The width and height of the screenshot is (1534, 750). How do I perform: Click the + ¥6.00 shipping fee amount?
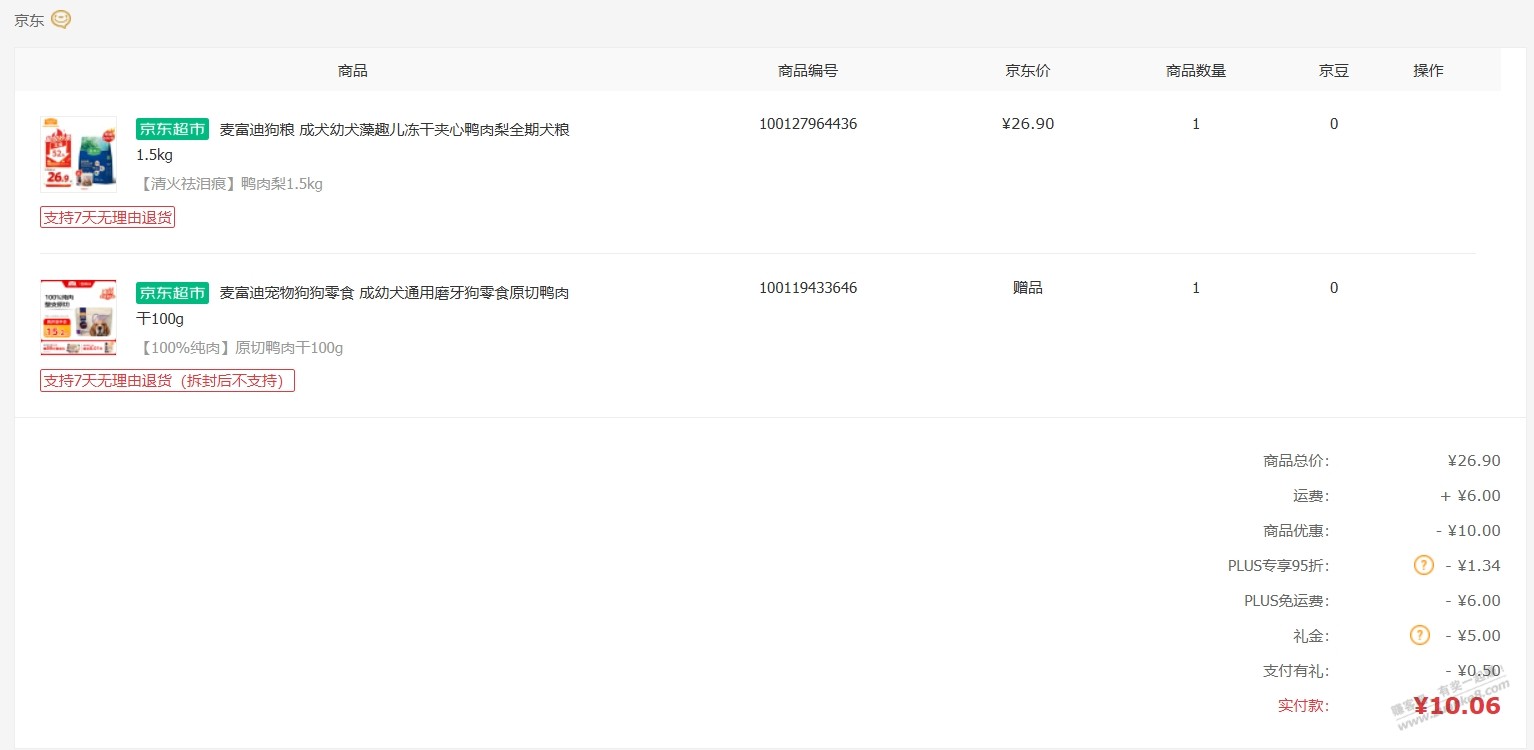(x=1470, y=496)
